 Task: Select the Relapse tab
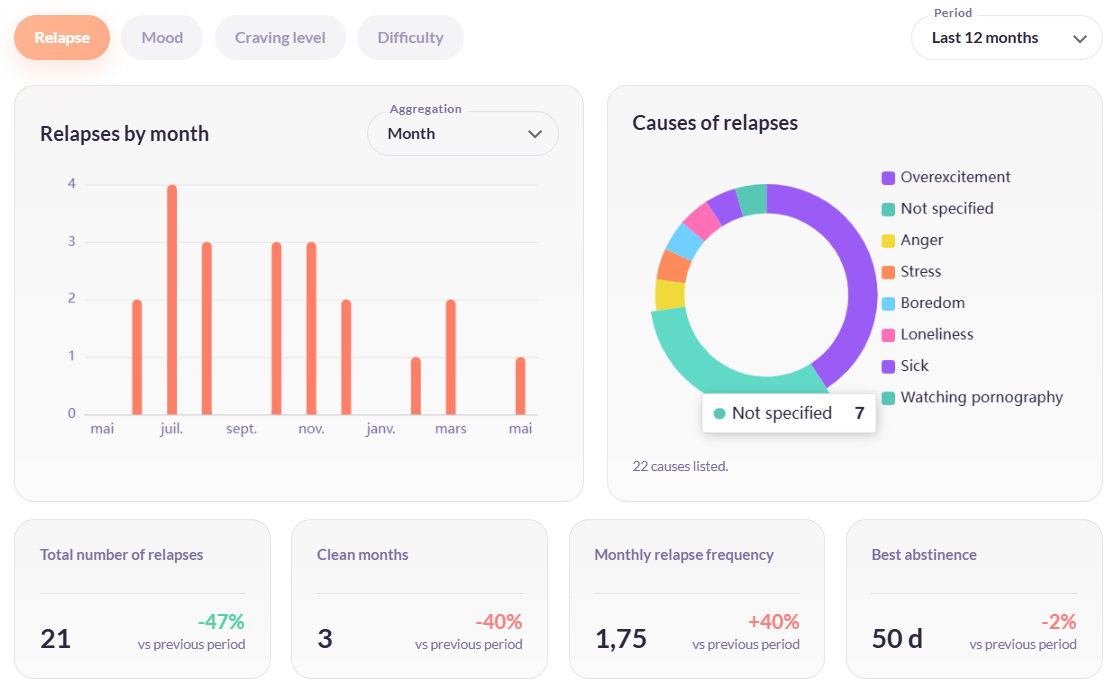tap(62, 38)
